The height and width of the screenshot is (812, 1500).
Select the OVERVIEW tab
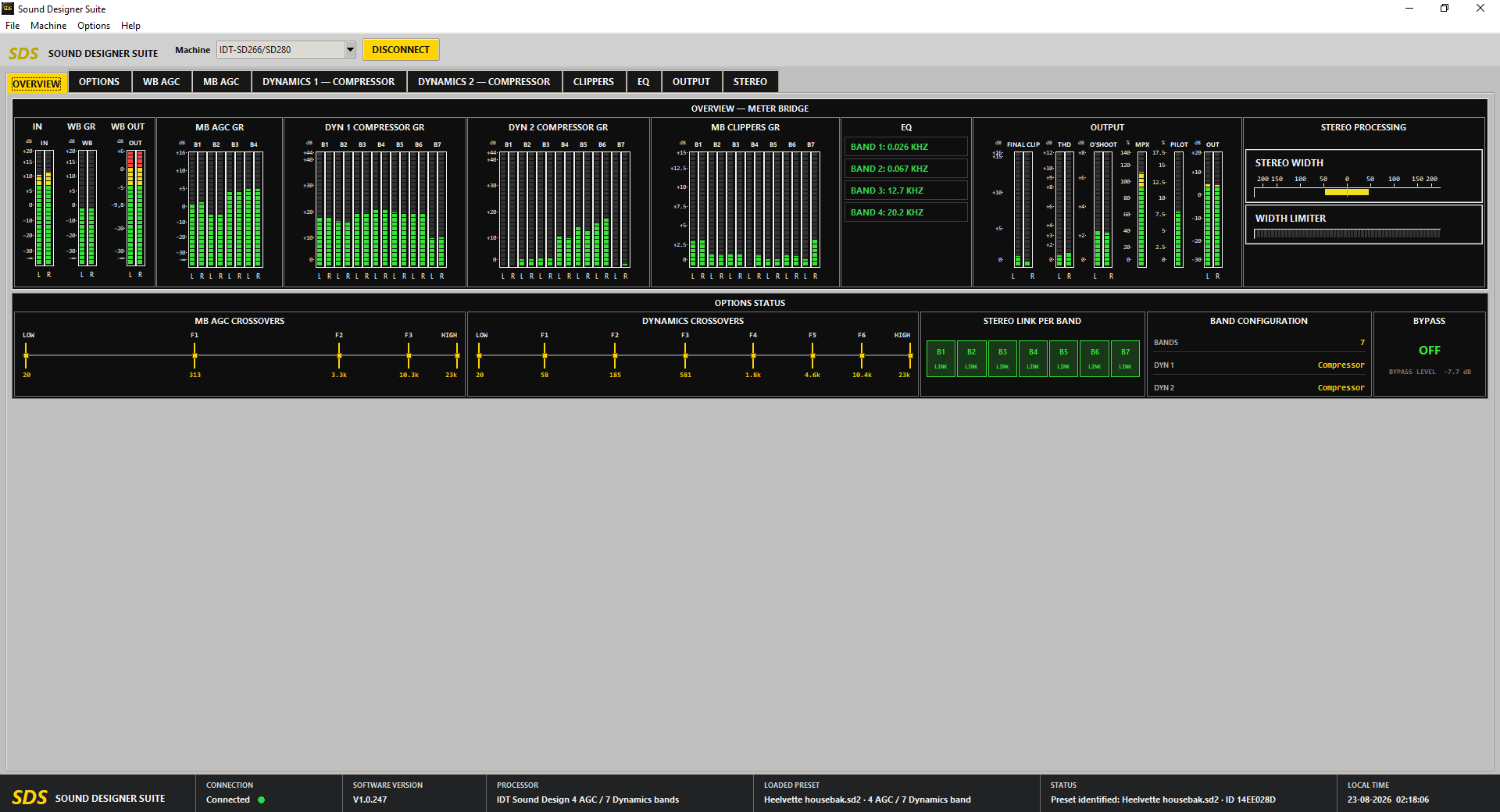point(37,84)
